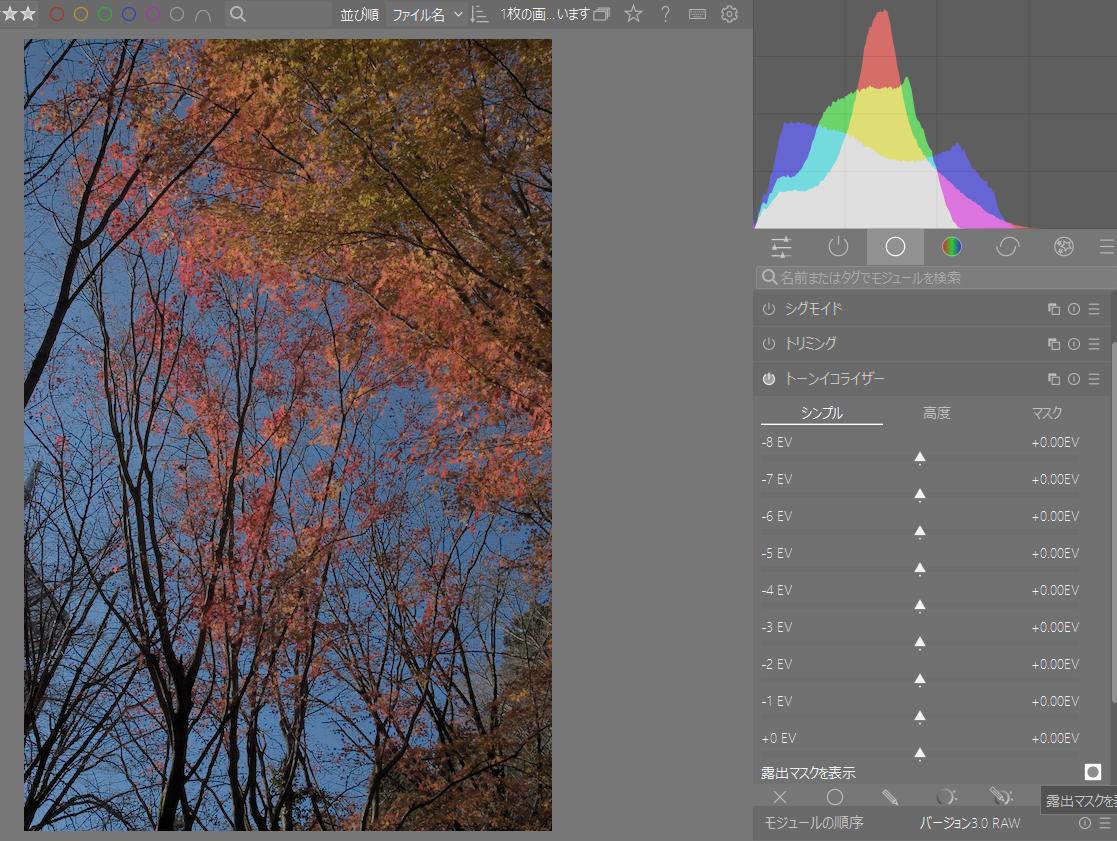
Task: Click the -3 EV slider handle
Action: coord(920,642)
